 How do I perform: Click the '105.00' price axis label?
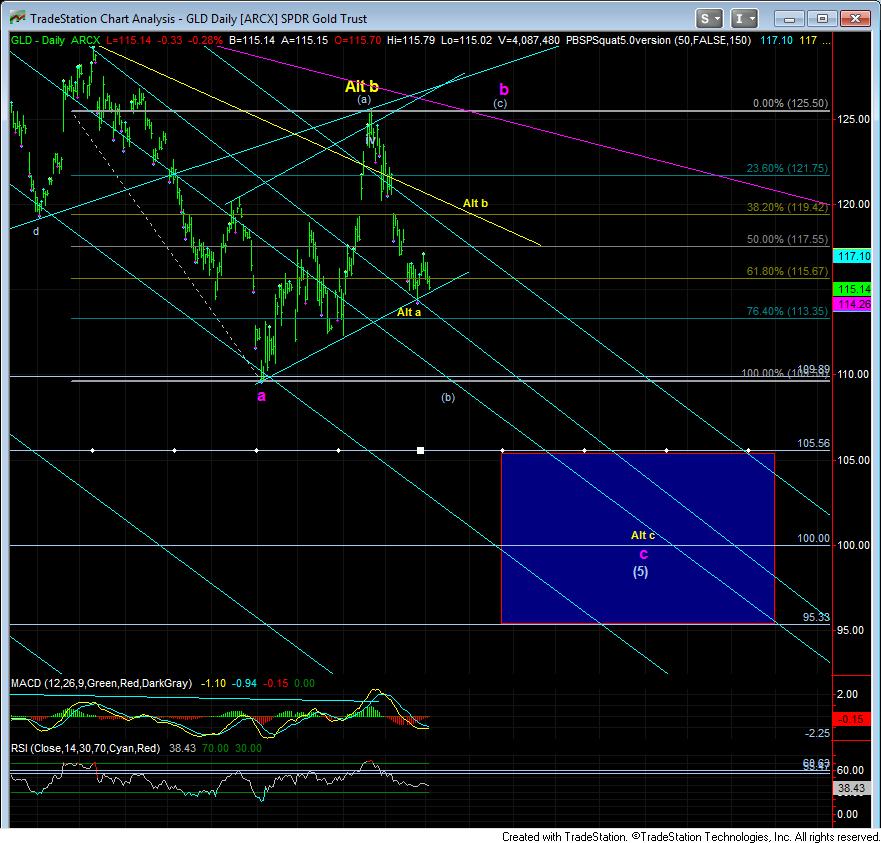click(x=853, y=460)
